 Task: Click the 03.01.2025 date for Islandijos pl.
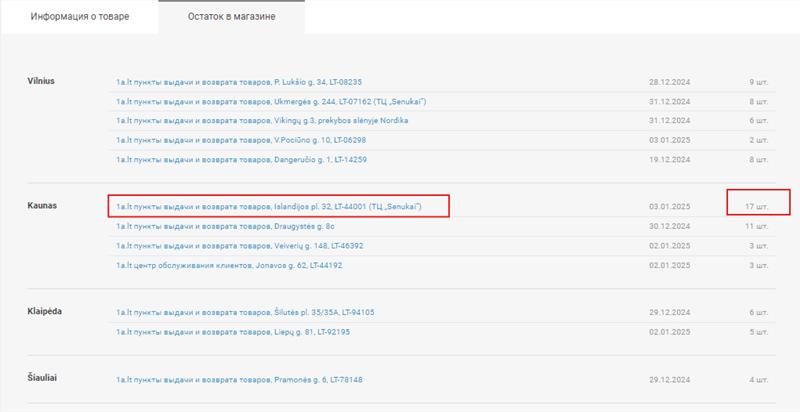point(669,207)
